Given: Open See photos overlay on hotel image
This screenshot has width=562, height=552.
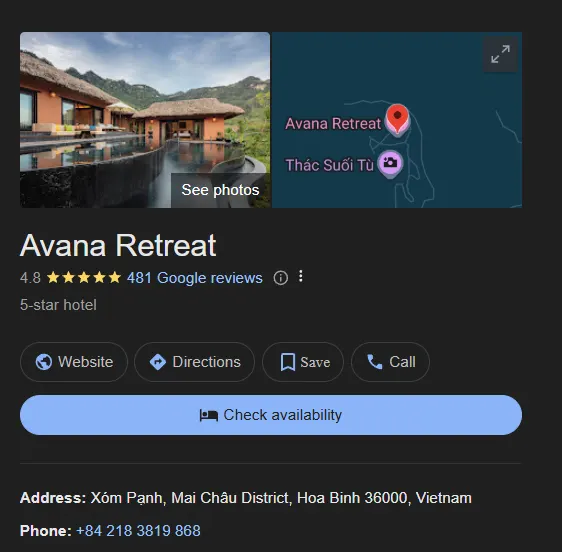Looking at the screenshot, I should click(220, 190).
